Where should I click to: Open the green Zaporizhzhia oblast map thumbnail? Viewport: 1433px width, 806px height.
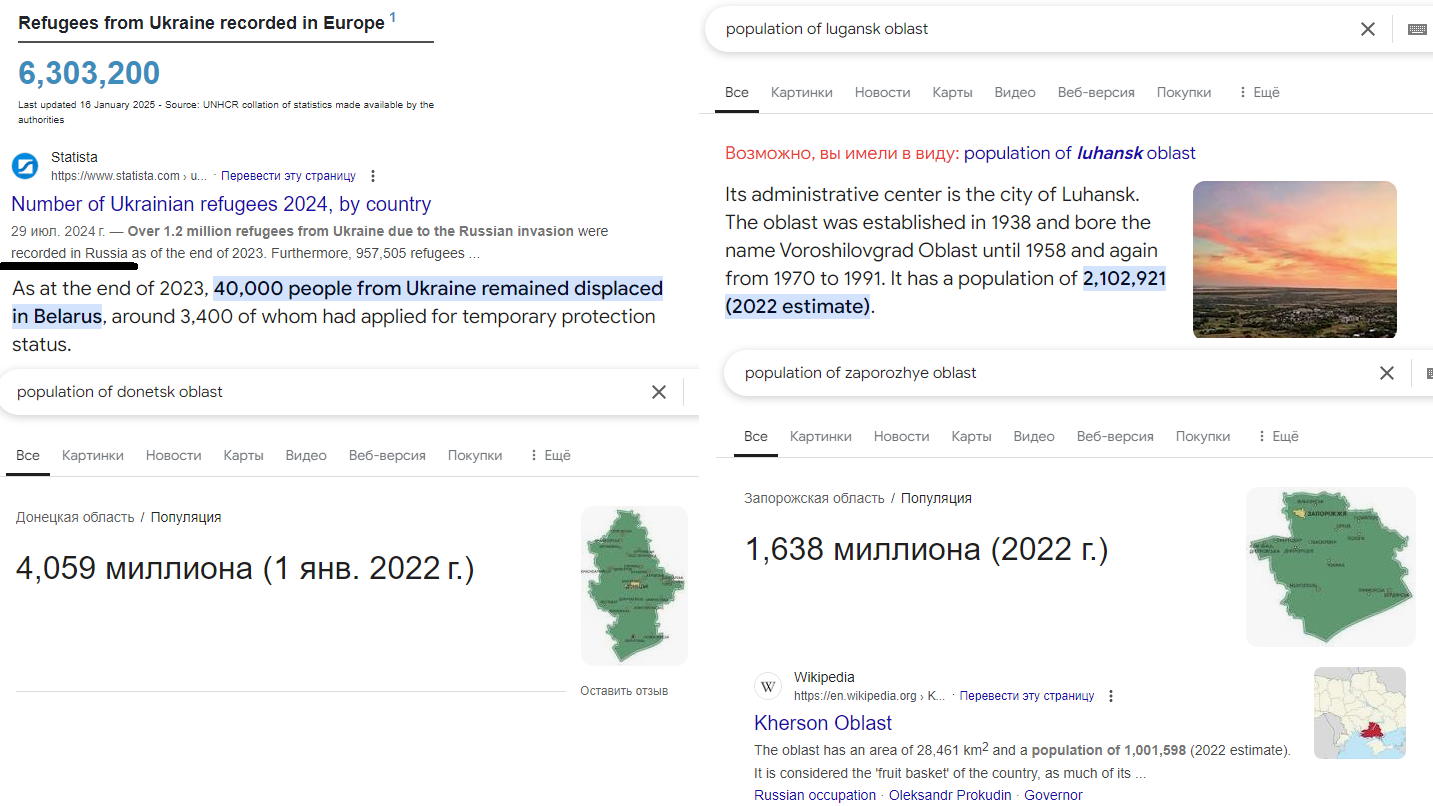coord(1331,567)
